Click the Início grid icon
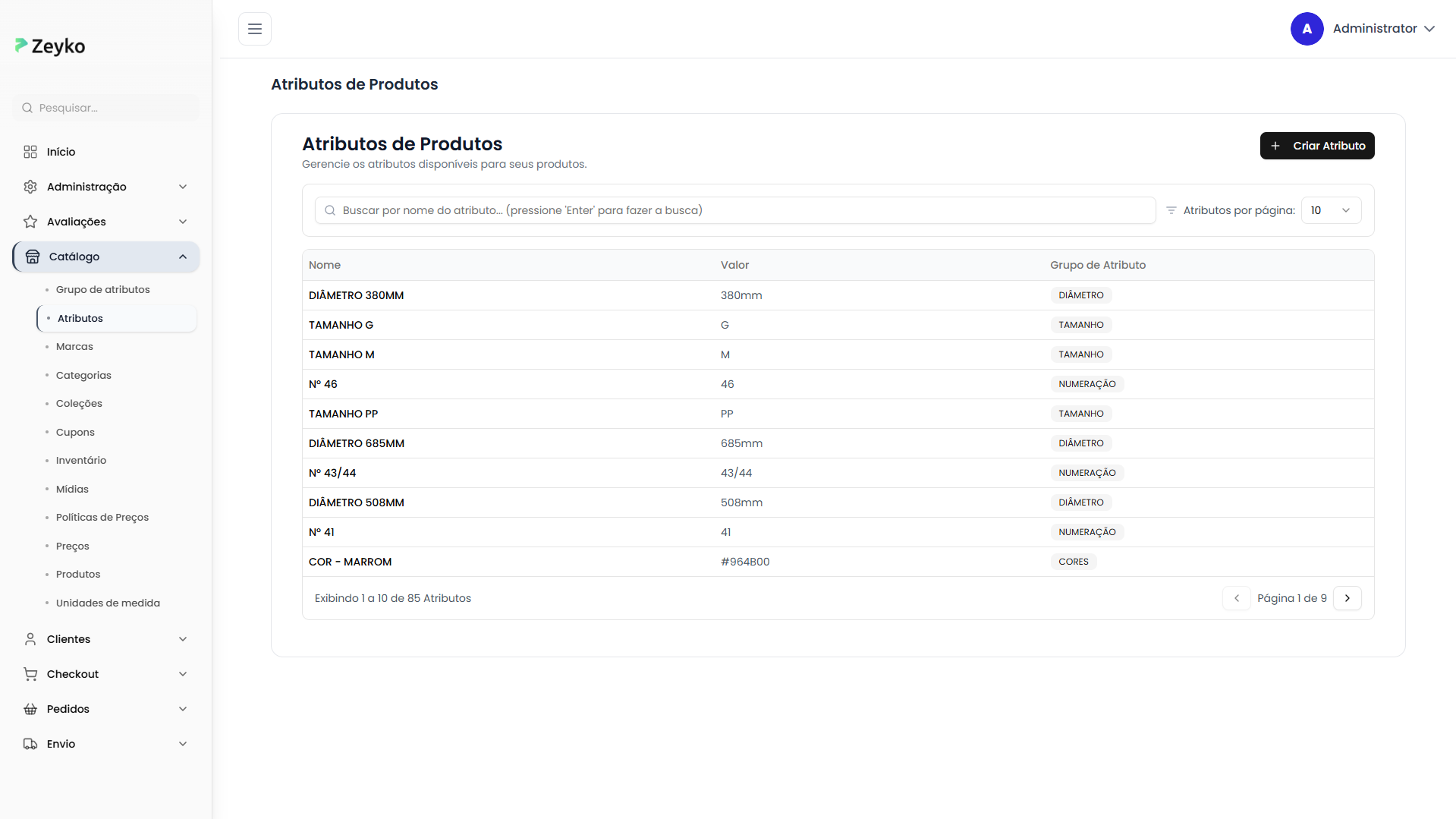The width and height of the screenshot is (1456, 819). [x=30, y=152]
